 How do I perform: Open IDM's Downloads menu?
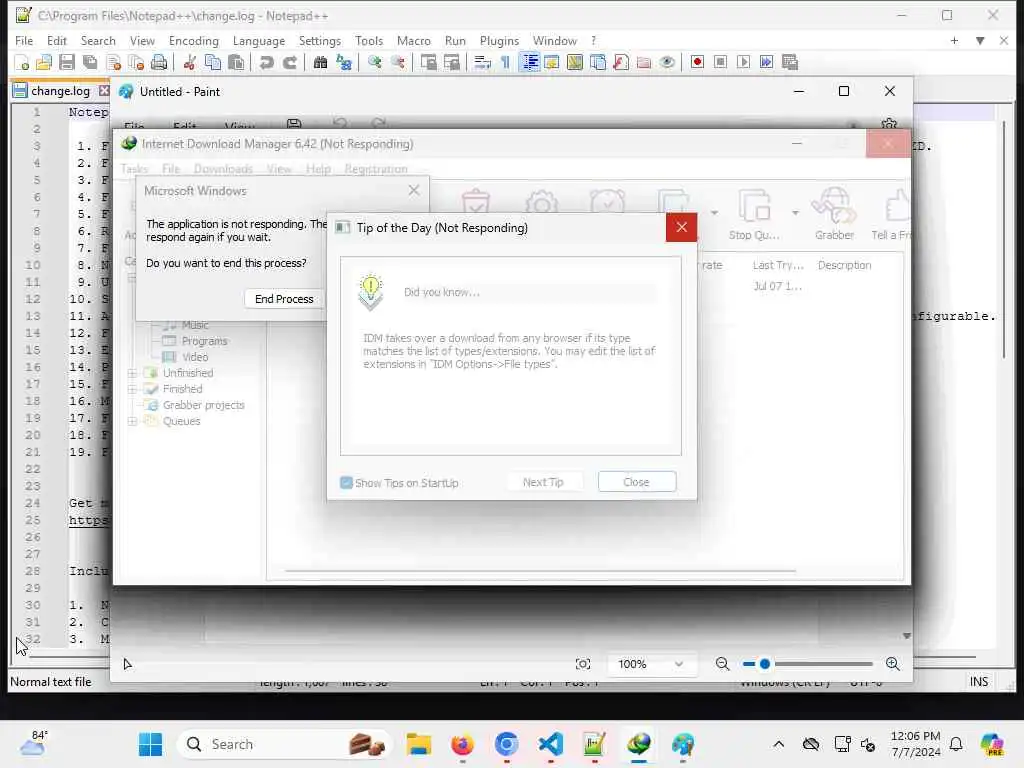pos(223,169)
